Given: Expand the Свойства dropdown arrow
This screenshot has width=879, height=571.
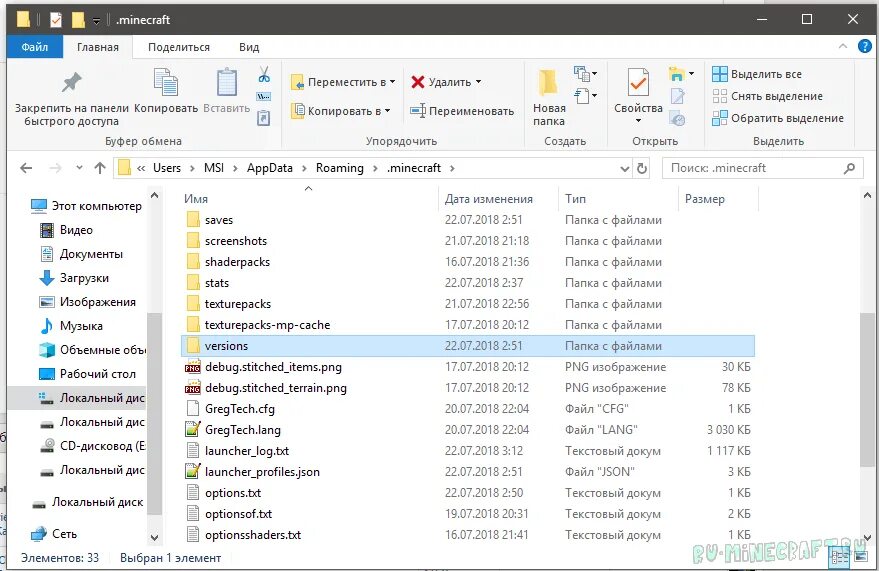Looking at the screenshot, I should [x=638, y=121].
